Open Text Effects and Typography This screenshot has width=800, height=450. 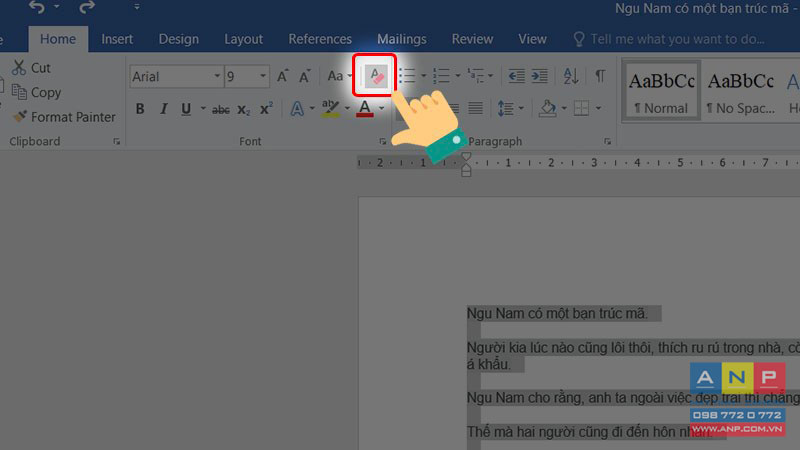pyautogui.click(x=297, y=109)
